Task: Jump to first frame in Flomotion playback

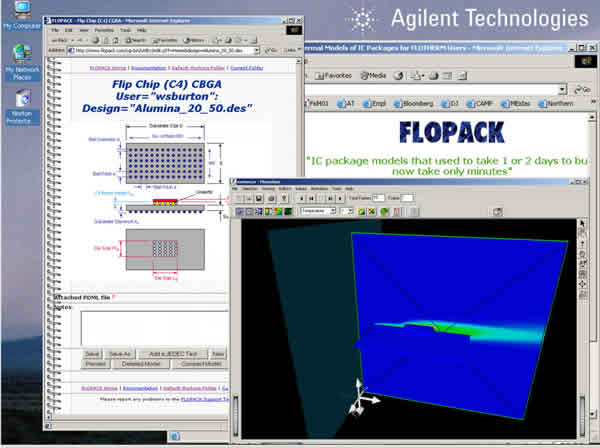Action: [x=301, y=198]
